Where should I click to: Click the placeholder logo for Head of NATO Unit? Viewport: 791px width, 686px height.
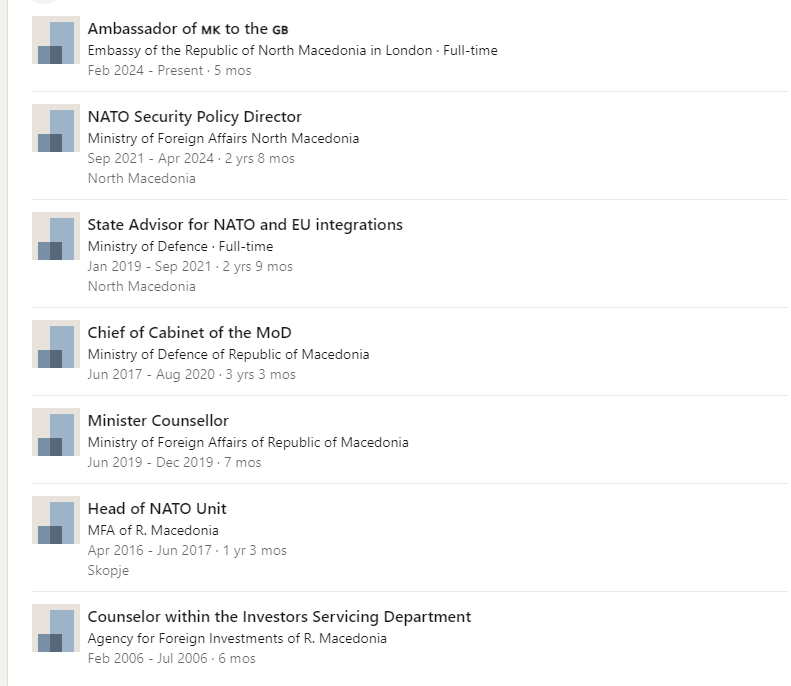tap(56, 520)
